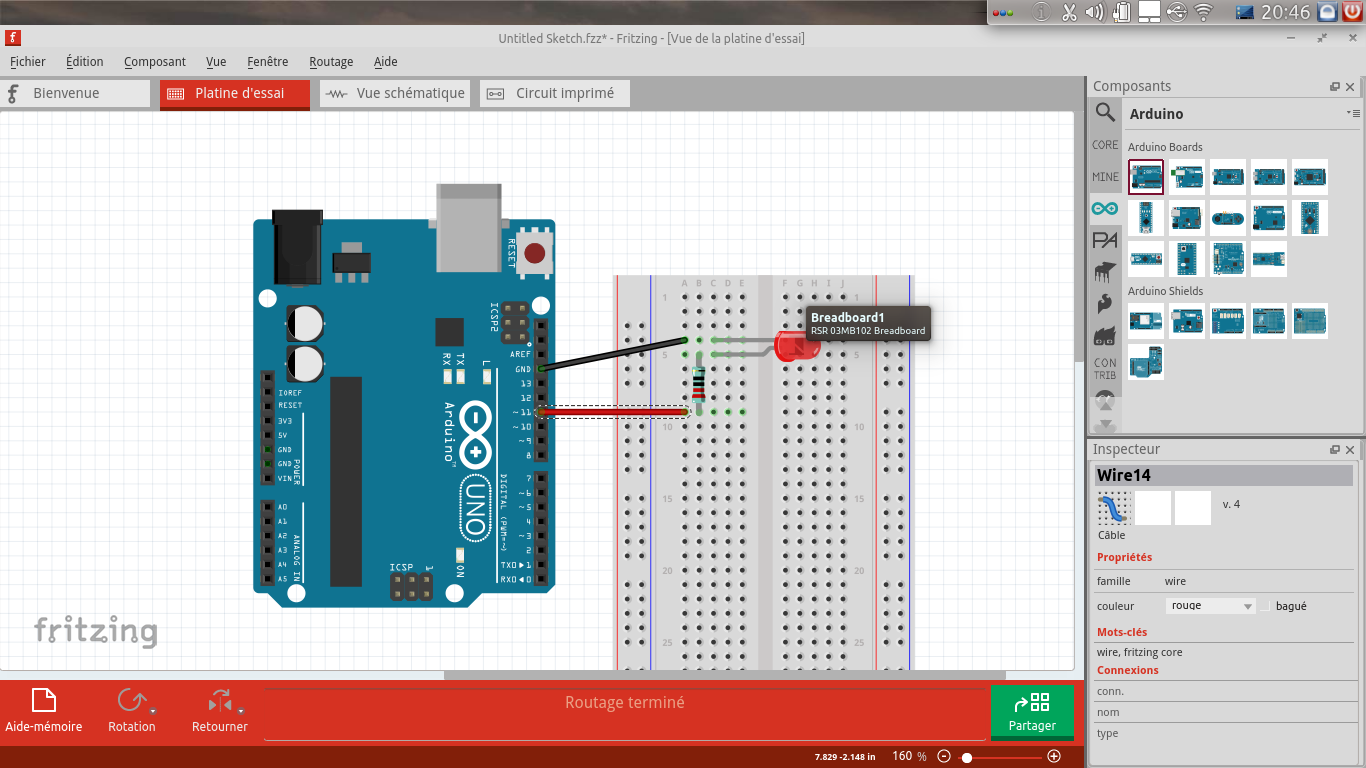Open the Aide menu

tap(386, 61)
